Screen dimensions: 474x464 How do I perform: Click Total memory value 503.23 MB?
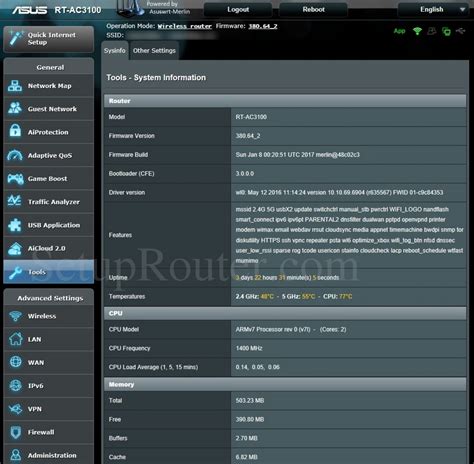250,401
